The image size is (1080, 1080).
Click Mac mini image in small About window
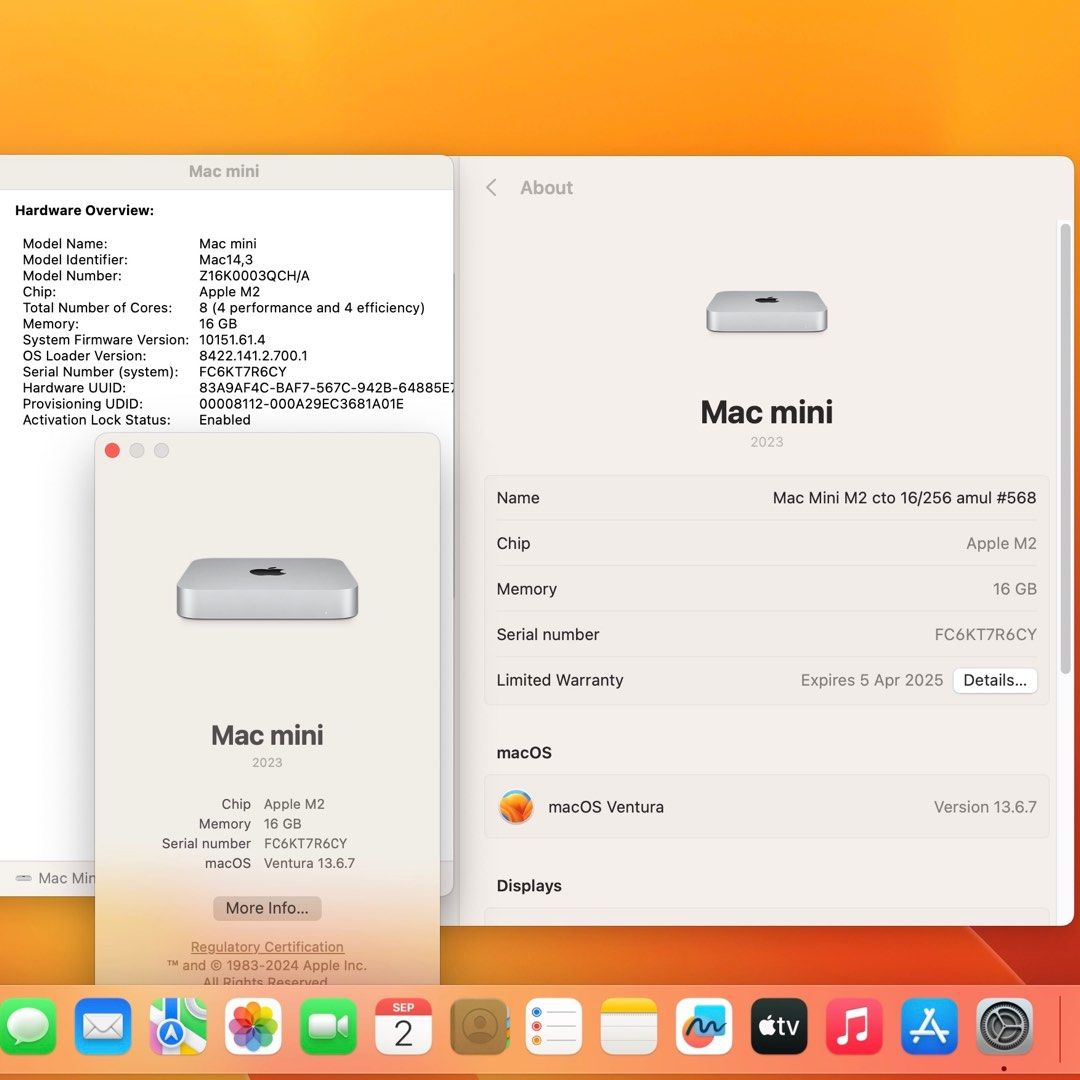pyautogui.click(x=267, y=588)
